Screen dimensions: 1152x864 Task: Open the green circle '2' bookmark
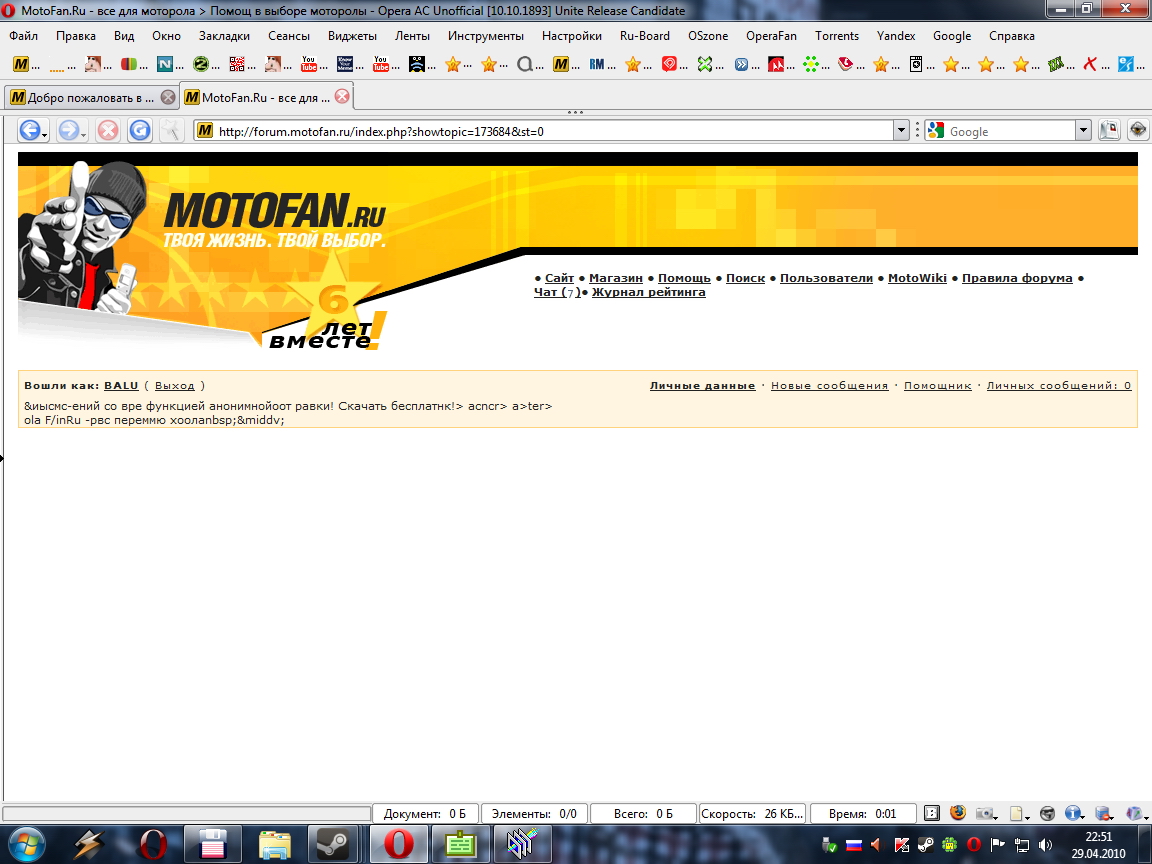[201, 65]
